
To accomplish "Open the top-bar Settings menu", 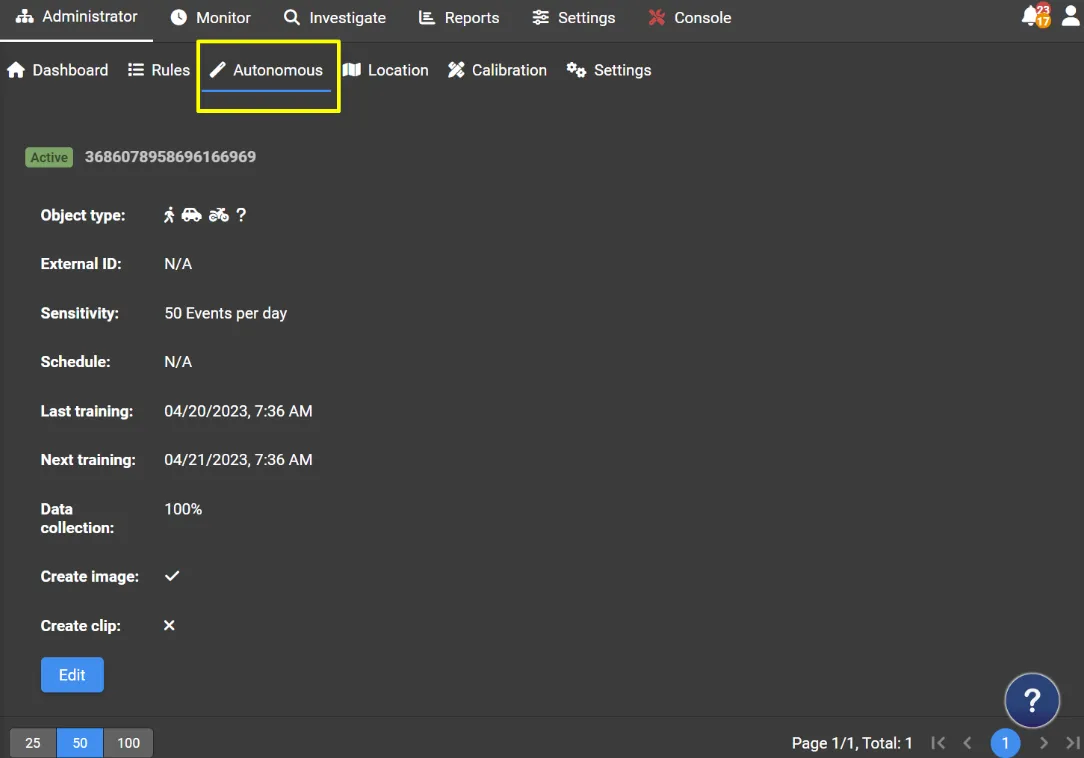I will pyautogui.click(x=574, y=17).
